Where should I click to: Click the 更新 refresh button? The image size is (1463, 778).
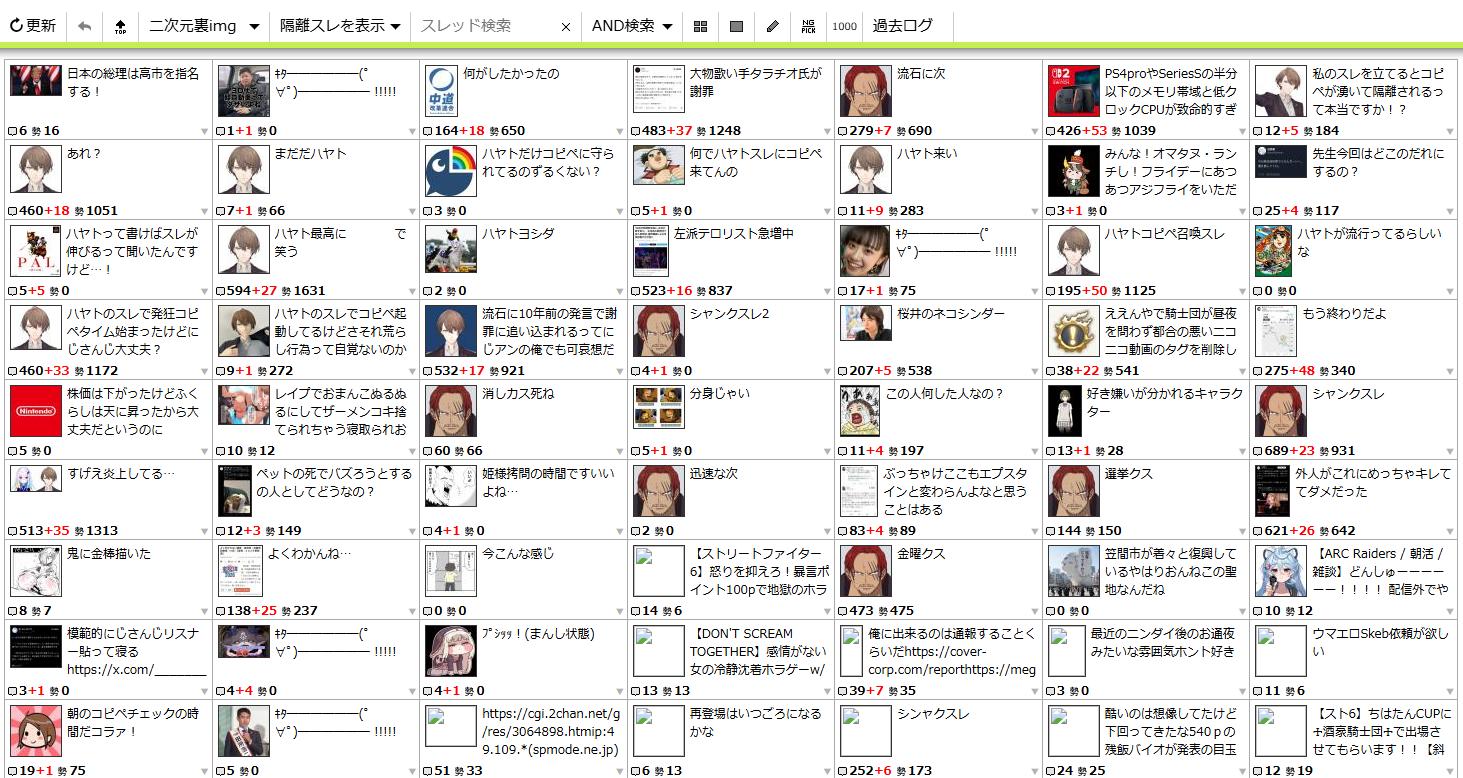(33, 26)
